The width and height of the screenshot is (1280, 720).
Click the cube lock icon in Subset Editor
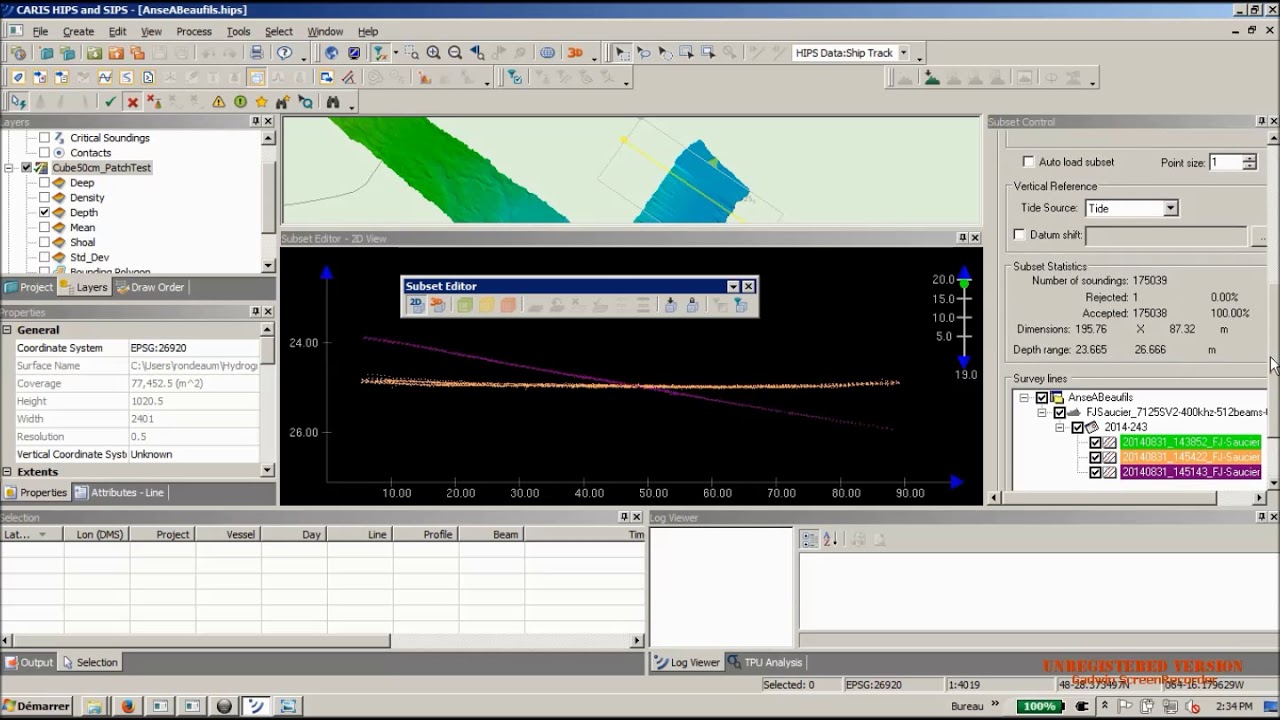tap(692, 305)
